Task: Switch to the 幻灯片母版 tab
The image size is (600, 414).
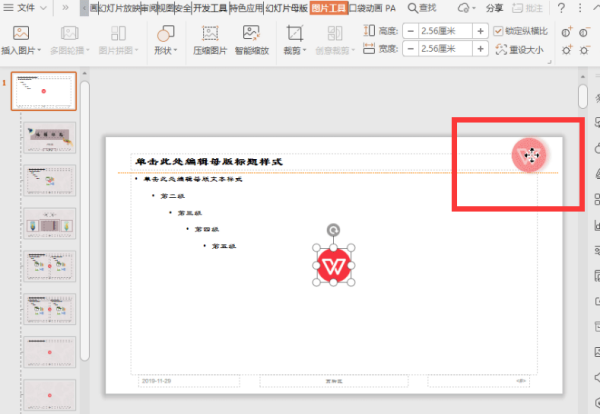Action: tap(287, 8)
